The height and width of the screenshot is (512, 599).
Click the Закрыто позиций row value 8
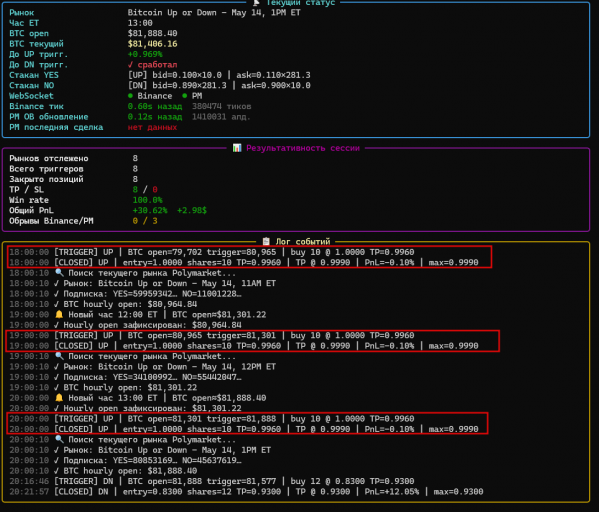point(135,179)
